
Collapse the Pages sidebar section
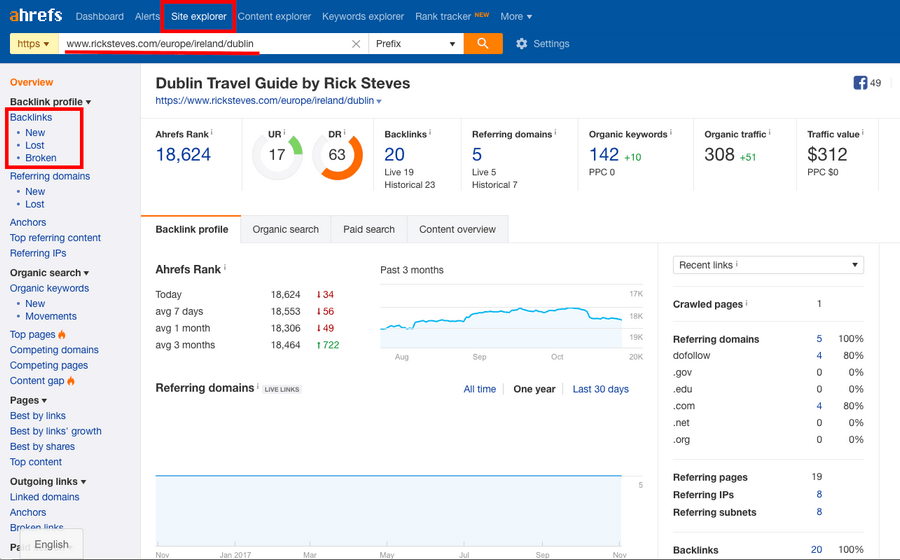coord(28,400)
